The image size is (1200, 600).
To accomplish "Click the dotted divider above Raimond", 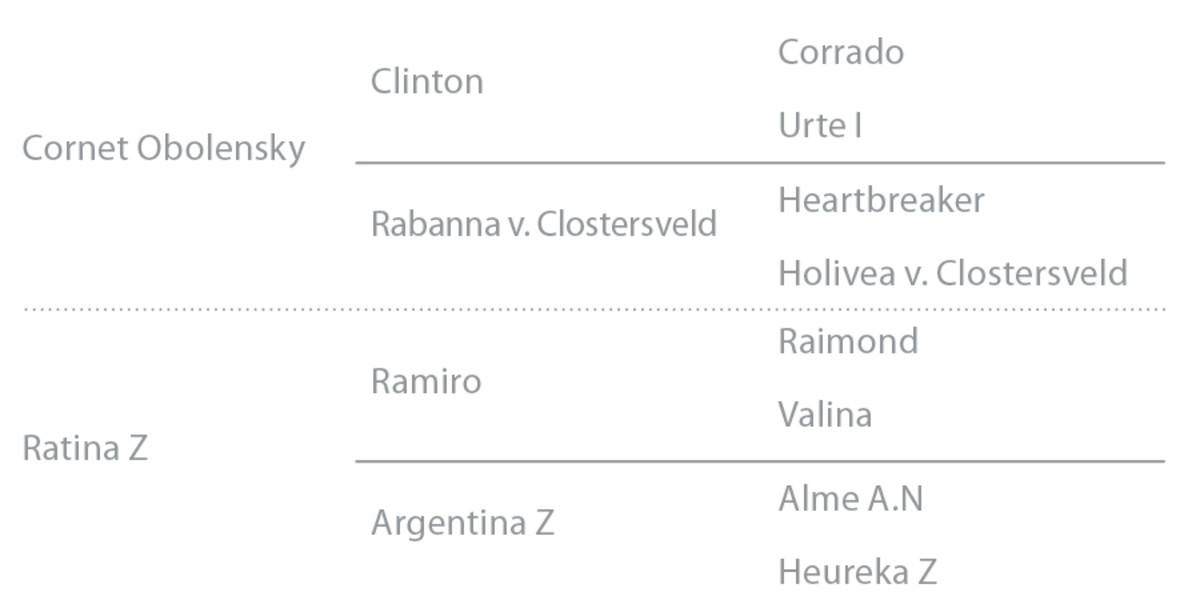I will tap(594, 310).
